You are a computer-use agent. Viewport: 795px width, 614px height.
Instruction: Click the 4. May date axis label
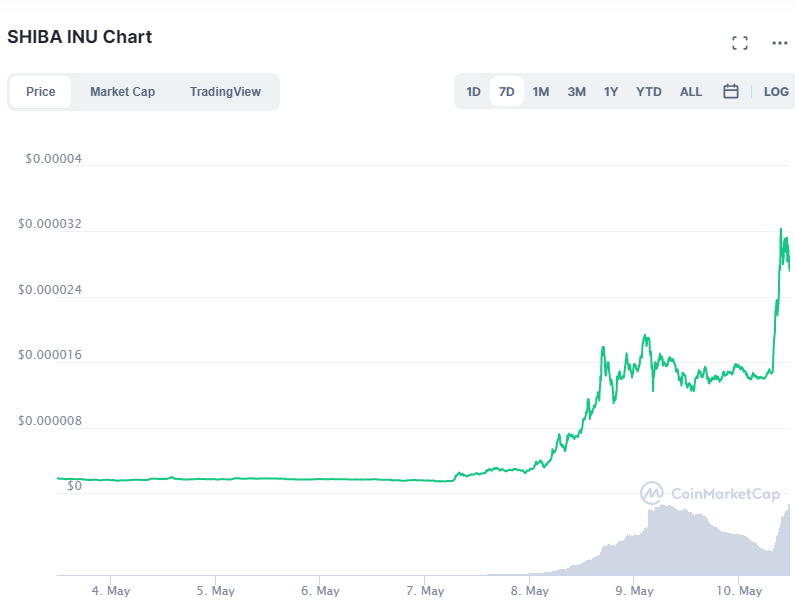[111, 591]
